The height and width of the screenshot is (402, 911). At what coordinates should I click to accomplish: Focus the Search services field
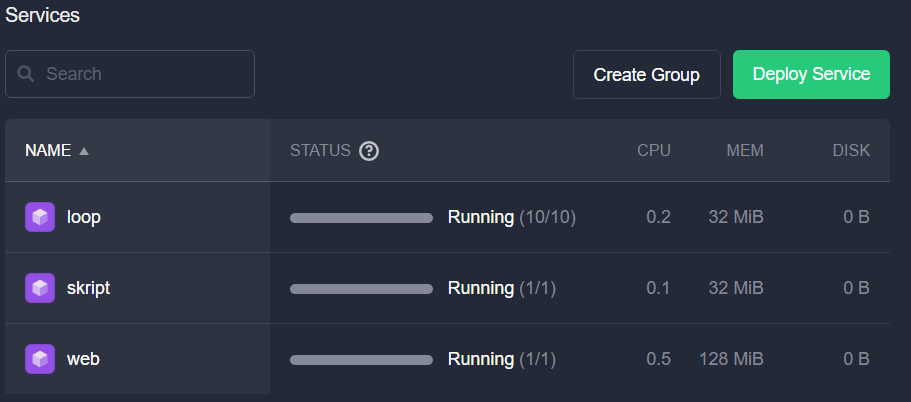130,74
